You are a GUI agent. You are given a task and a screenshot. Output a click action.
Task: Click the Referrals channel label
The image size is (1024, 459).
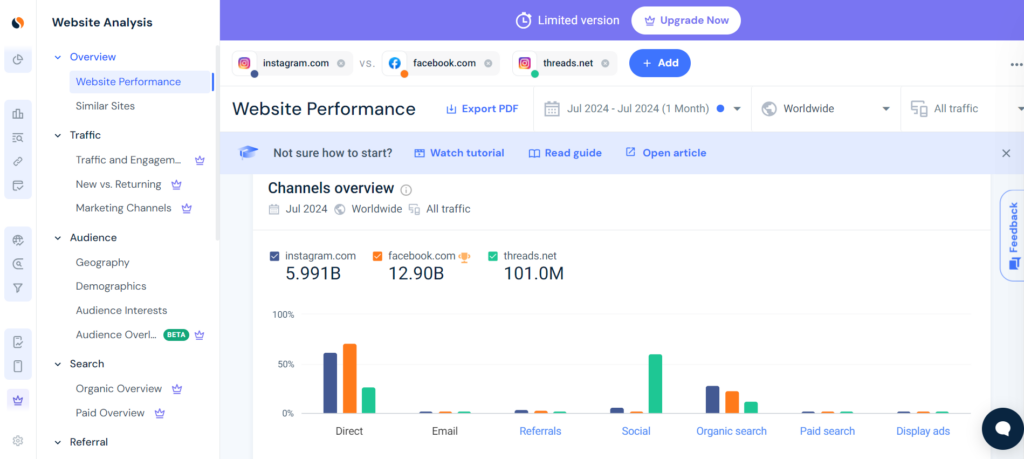tap(540, 431)
